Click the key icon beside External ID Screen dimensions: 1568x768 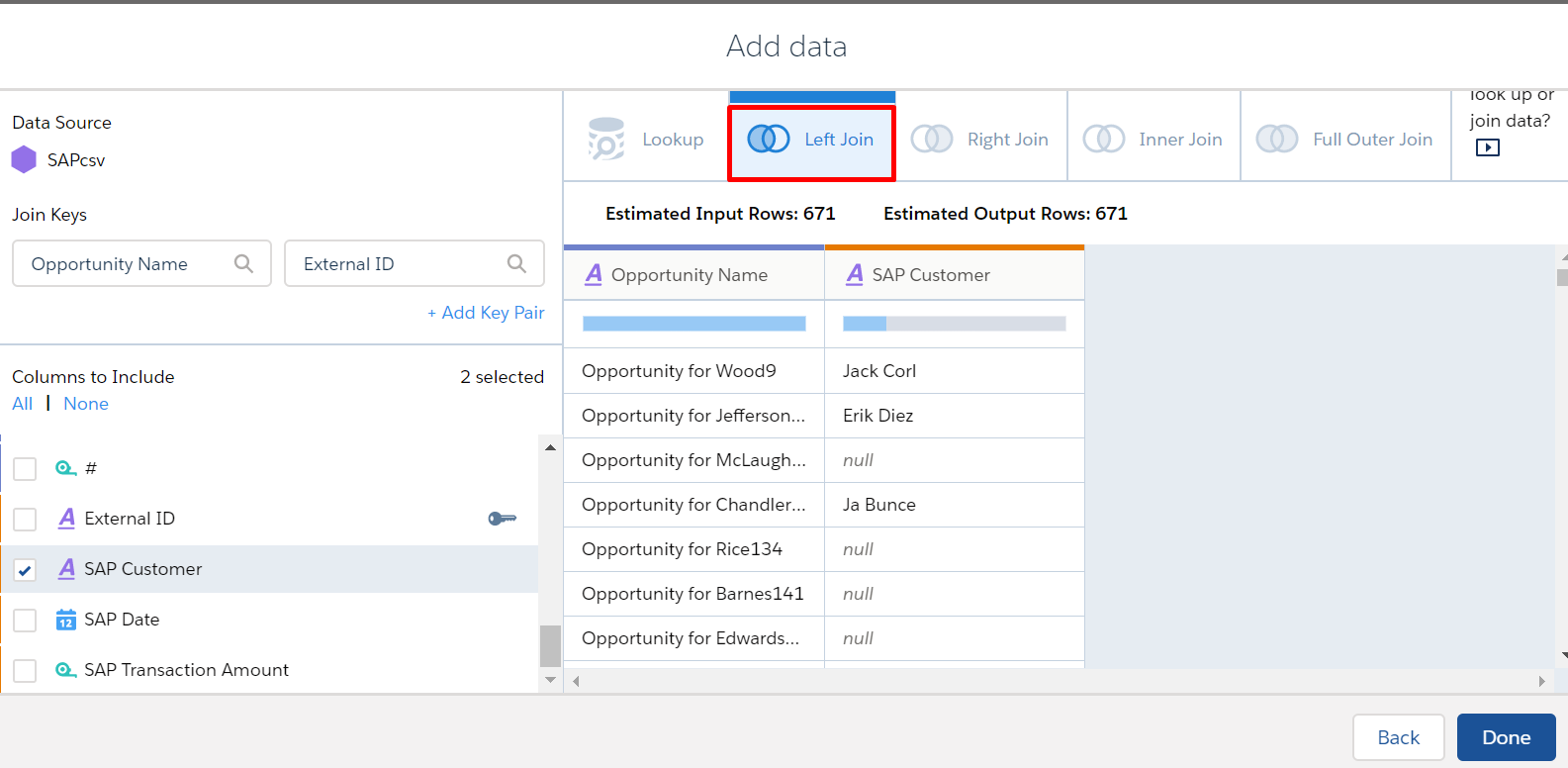point(502,519)
